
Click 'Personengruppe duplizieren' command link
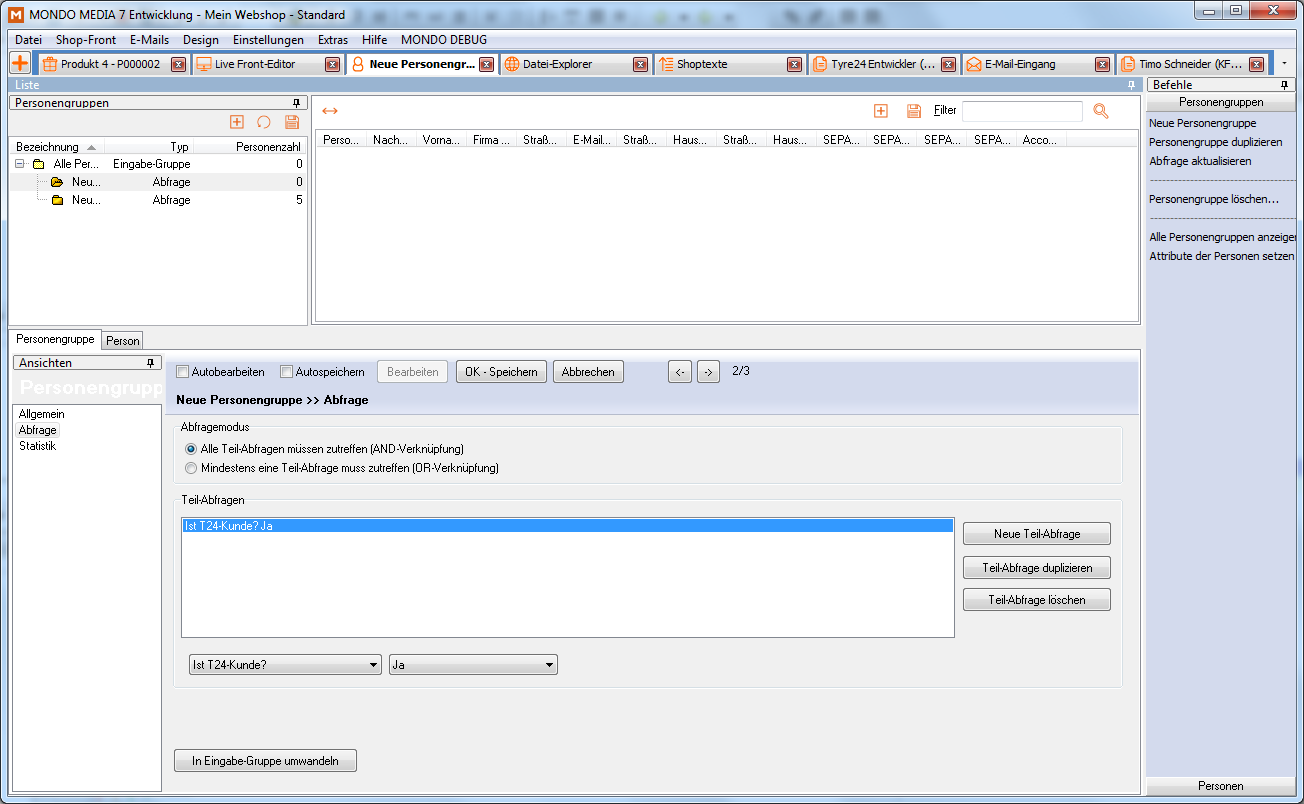click(1215, 142)
